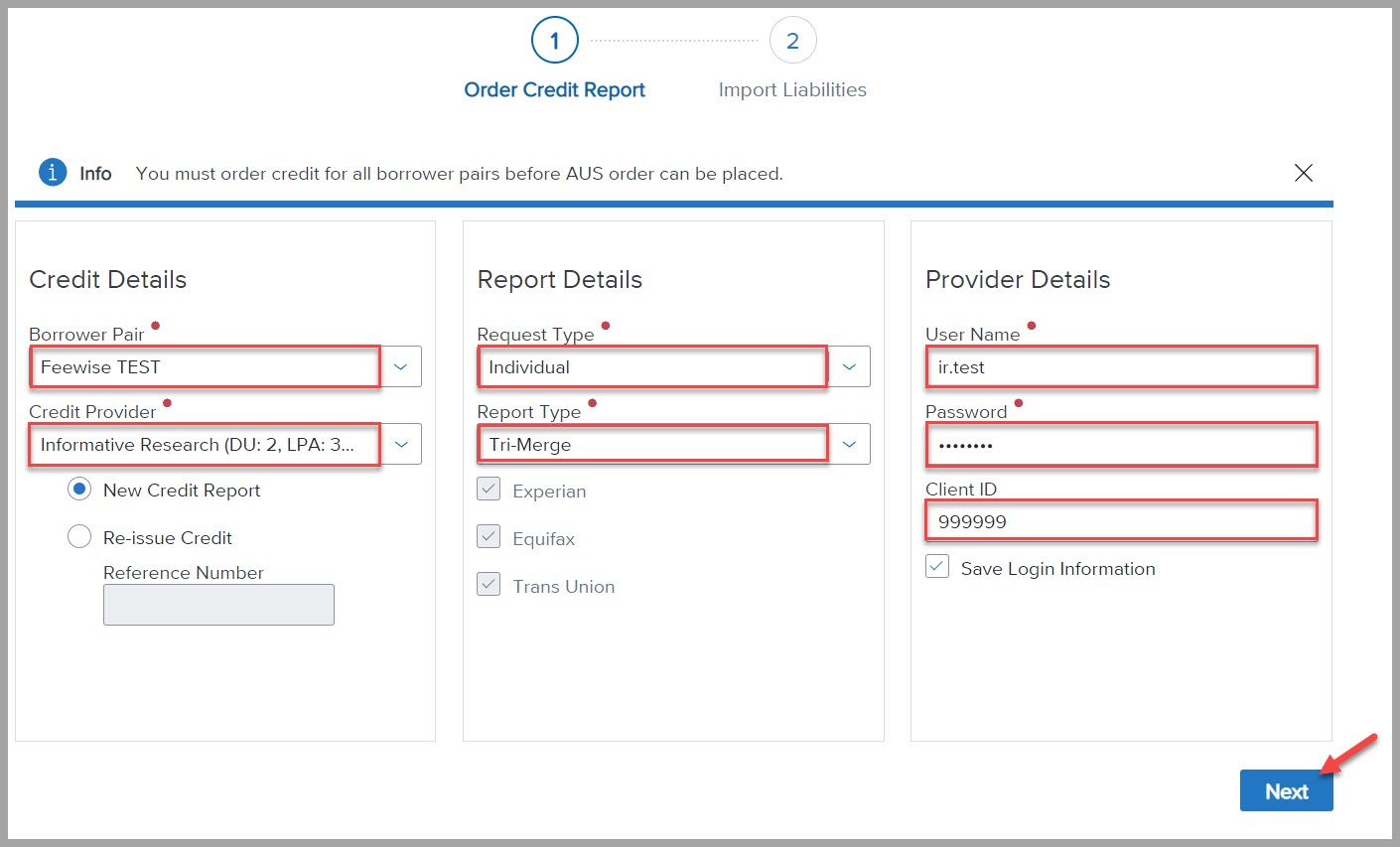This screenshot has width=1400, height=847.
Task: Click the Re-issue Credit label text
Action: pyautogui.click(x=168, y=538)
